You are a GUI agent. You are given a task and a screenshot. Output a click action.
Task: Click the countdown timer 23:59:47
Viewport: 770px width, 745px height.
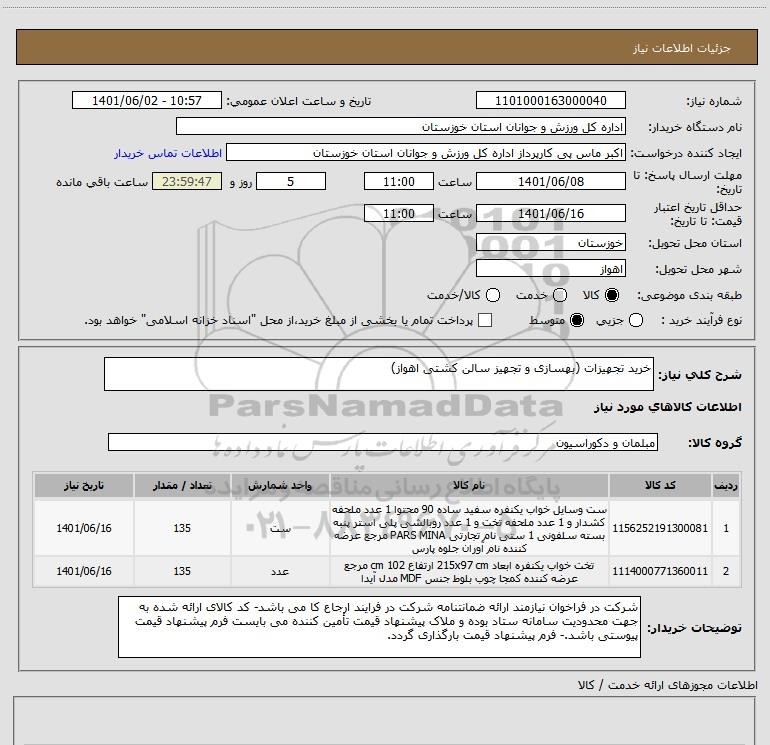[187, 181]
